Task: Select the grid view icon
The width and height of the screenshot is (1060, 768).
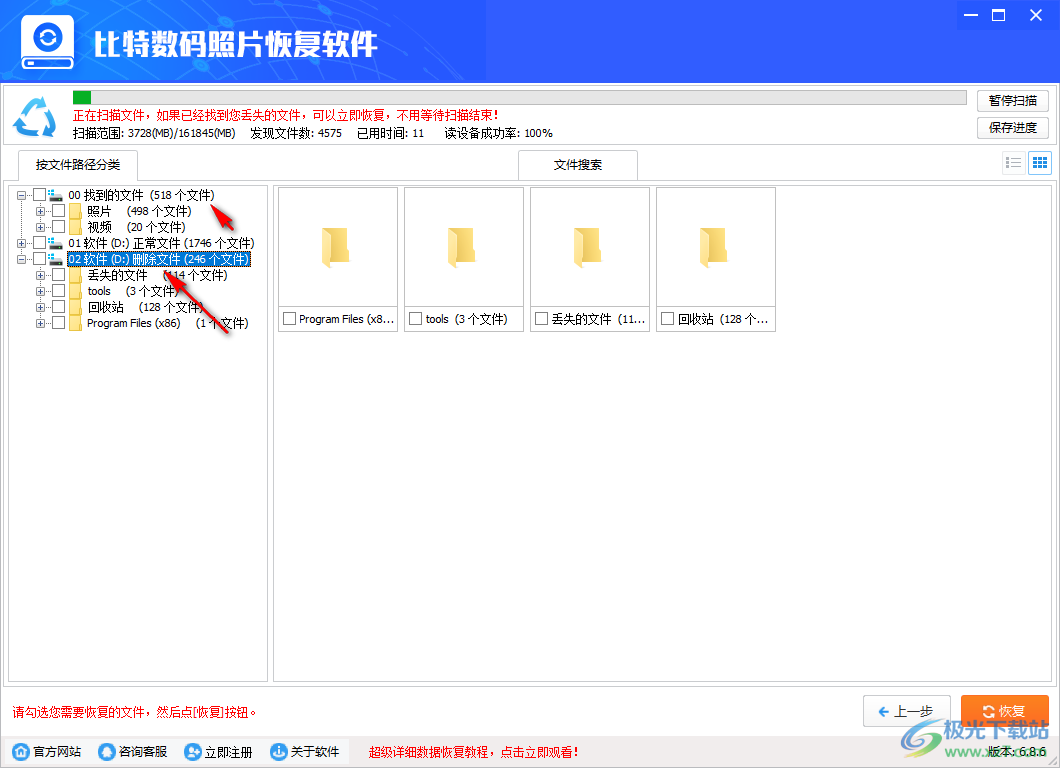Action: coord(1040,162)
